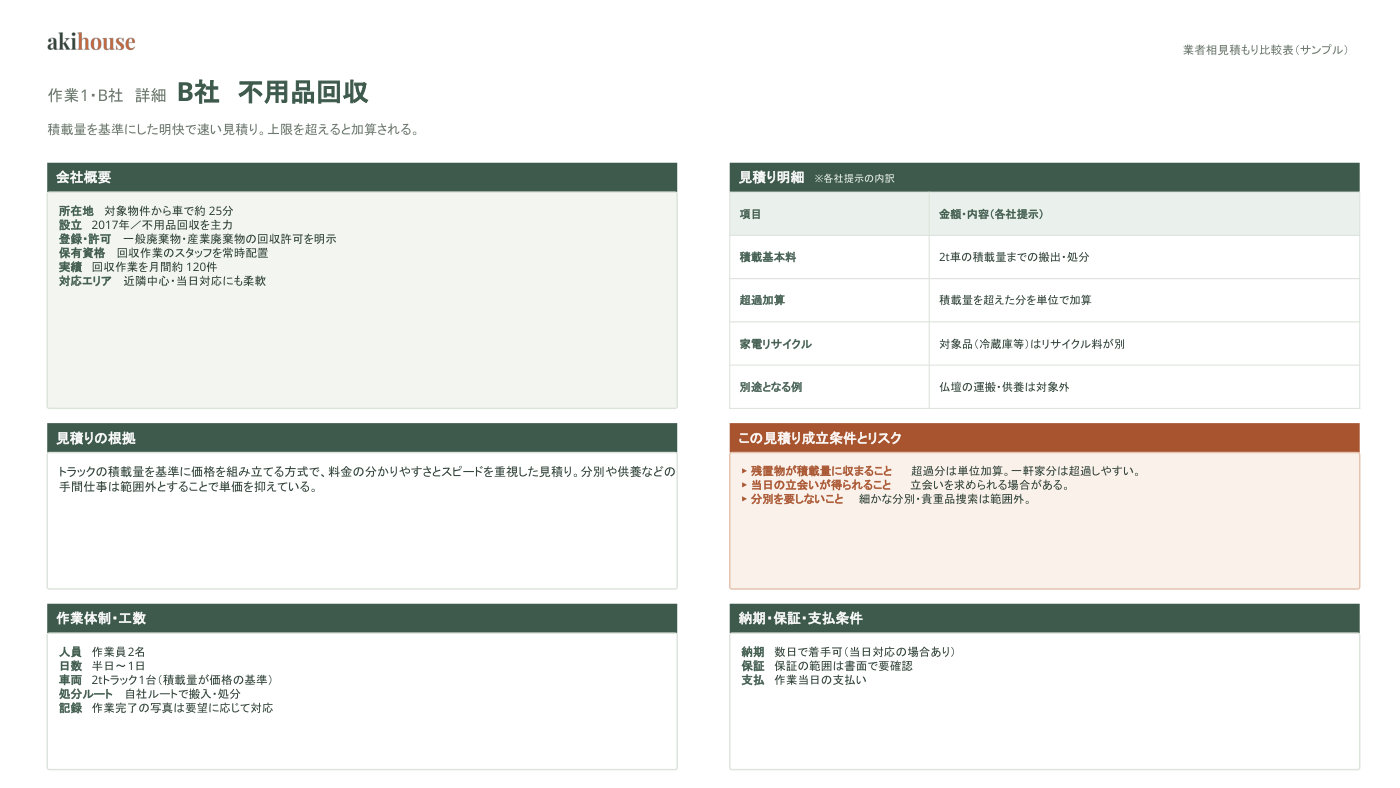Select the 作業体制・工数 section header

(362, 618)
